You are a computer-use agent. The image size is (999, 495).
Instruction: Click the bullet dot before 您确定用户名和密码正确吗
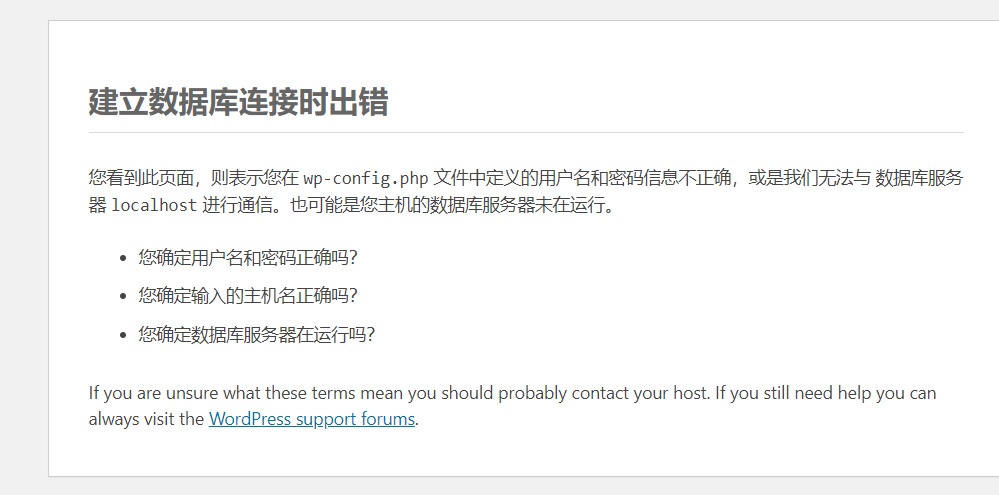click(124, 258)
